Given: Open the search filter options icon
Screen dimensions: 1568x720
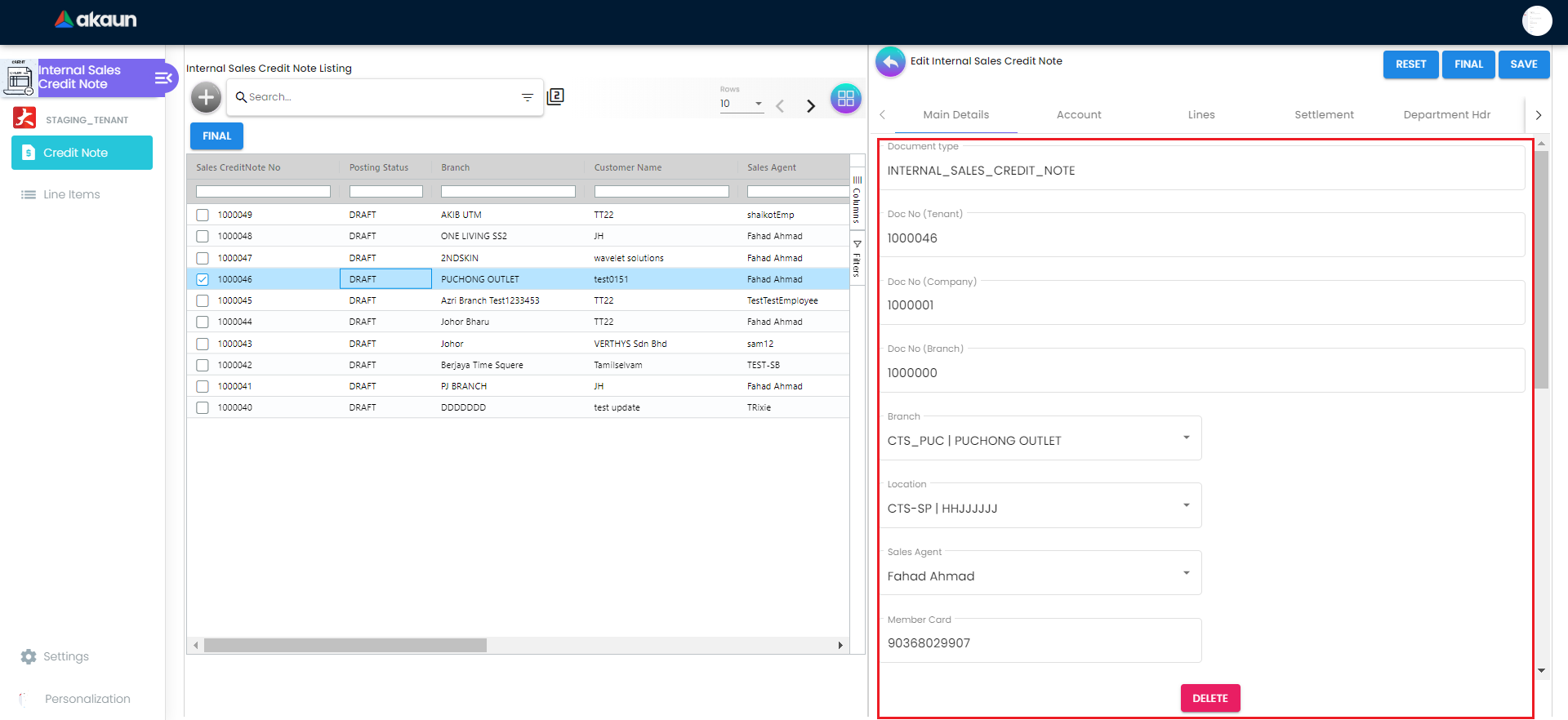Looking at the screenshot, I should tap(527, 97).
